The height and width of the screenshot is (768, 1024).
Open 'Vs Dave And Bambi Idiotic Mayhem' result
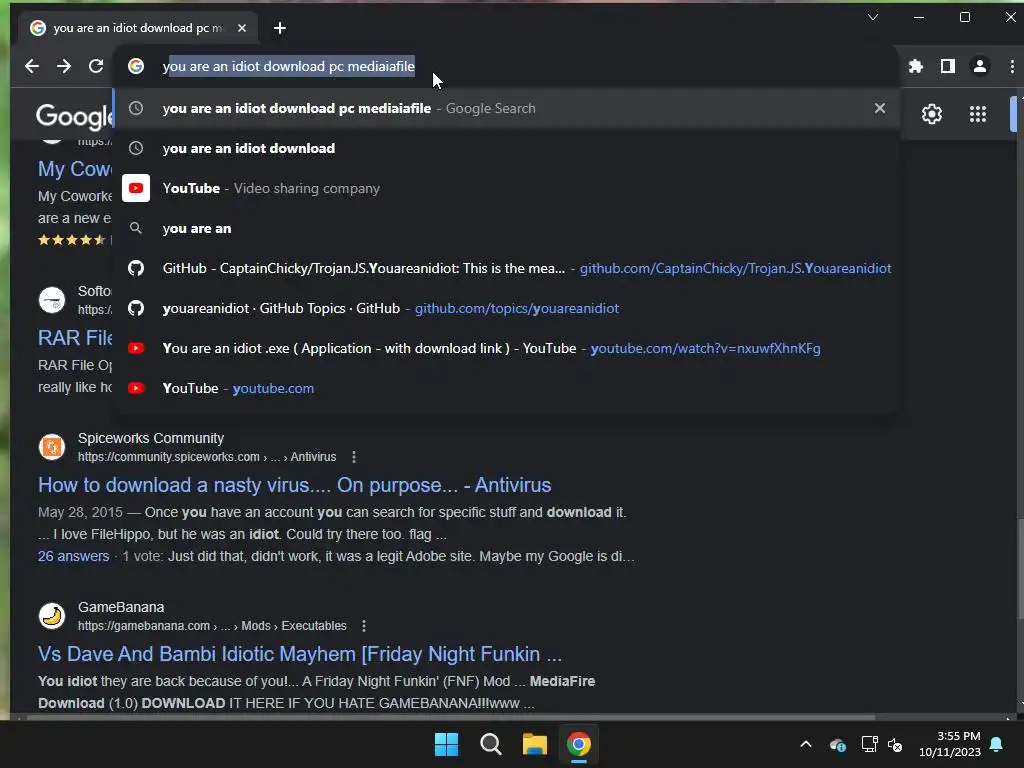[300, 654]
